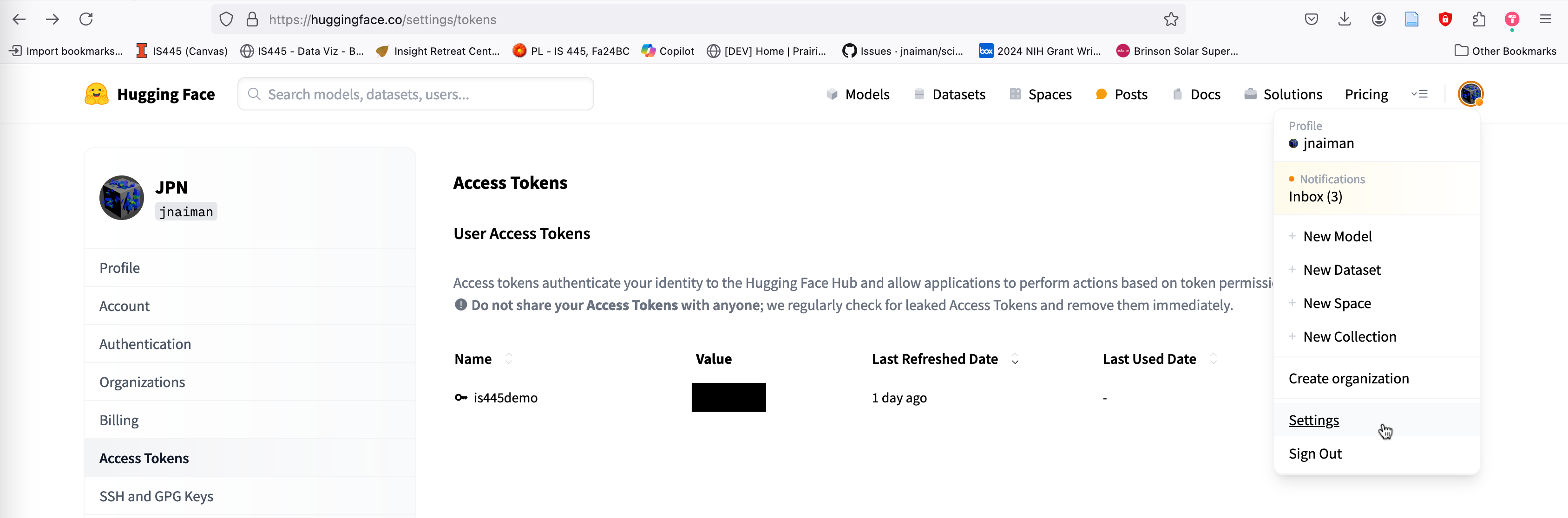Open the Firefox extensions puzzle icon
This screenshot has height=518, width=1568.
[1478, 19]
